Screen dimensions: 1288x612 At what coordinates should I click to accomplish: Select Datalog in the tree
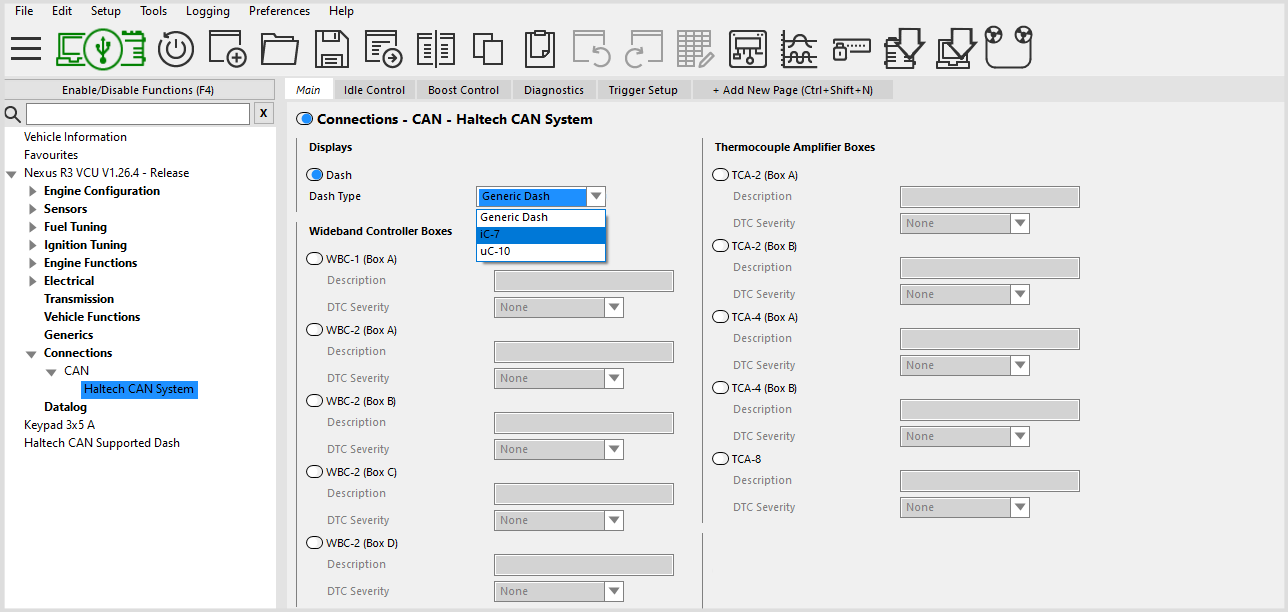(x=65, y=407)
